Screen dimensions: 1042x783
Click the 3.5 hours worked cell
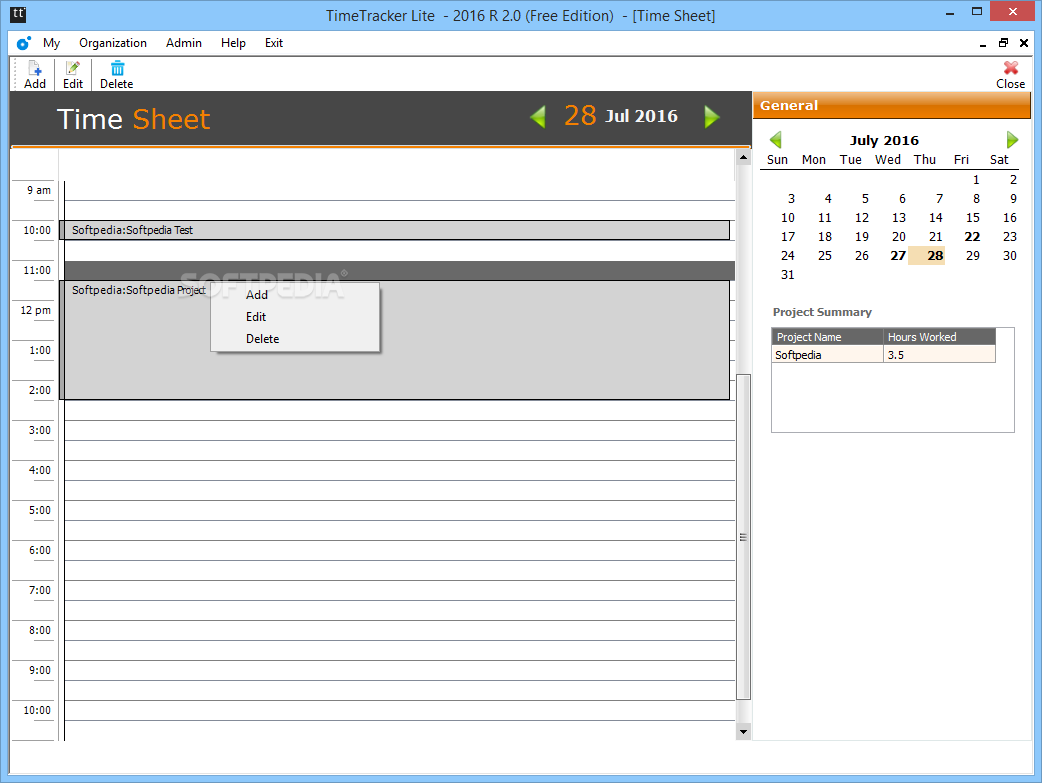pos(940,355)
